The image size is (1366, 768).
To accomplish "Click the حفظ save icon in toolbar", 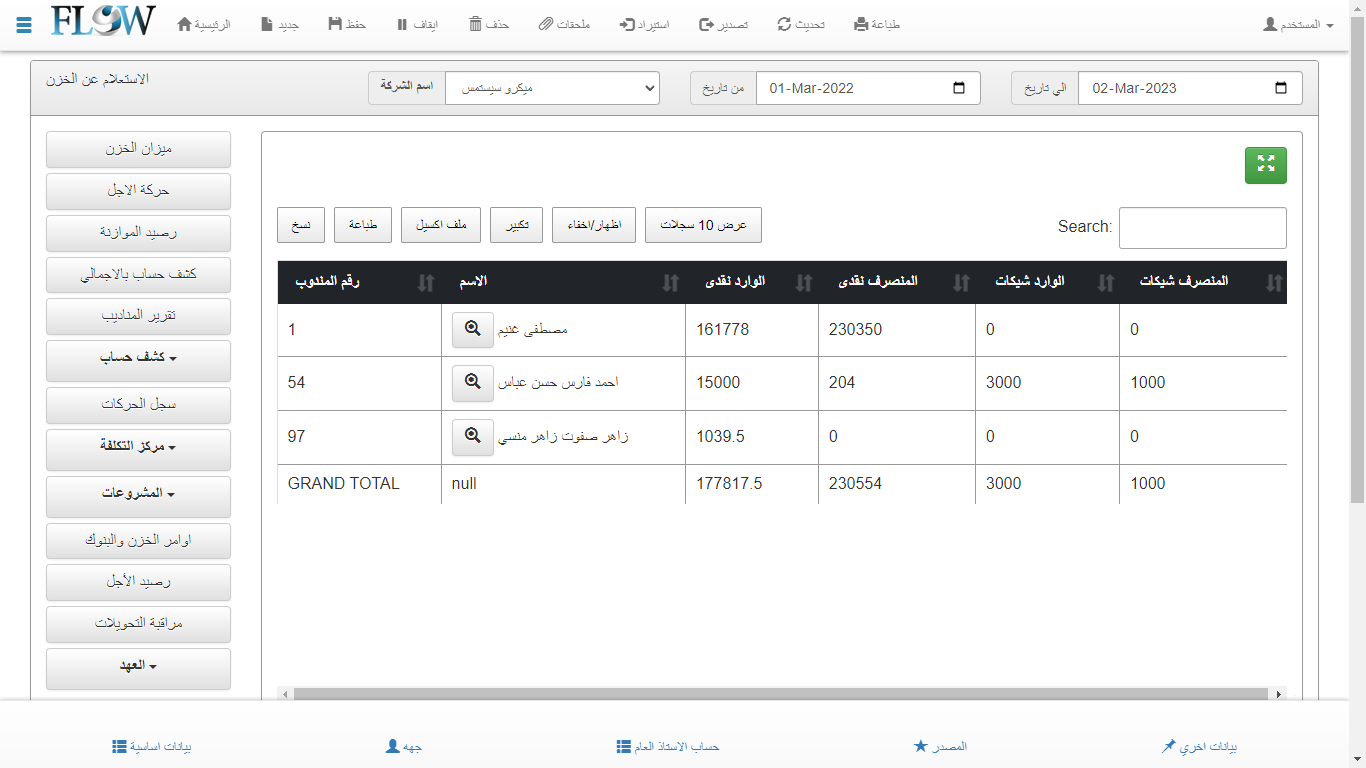I will click(335, 24).
